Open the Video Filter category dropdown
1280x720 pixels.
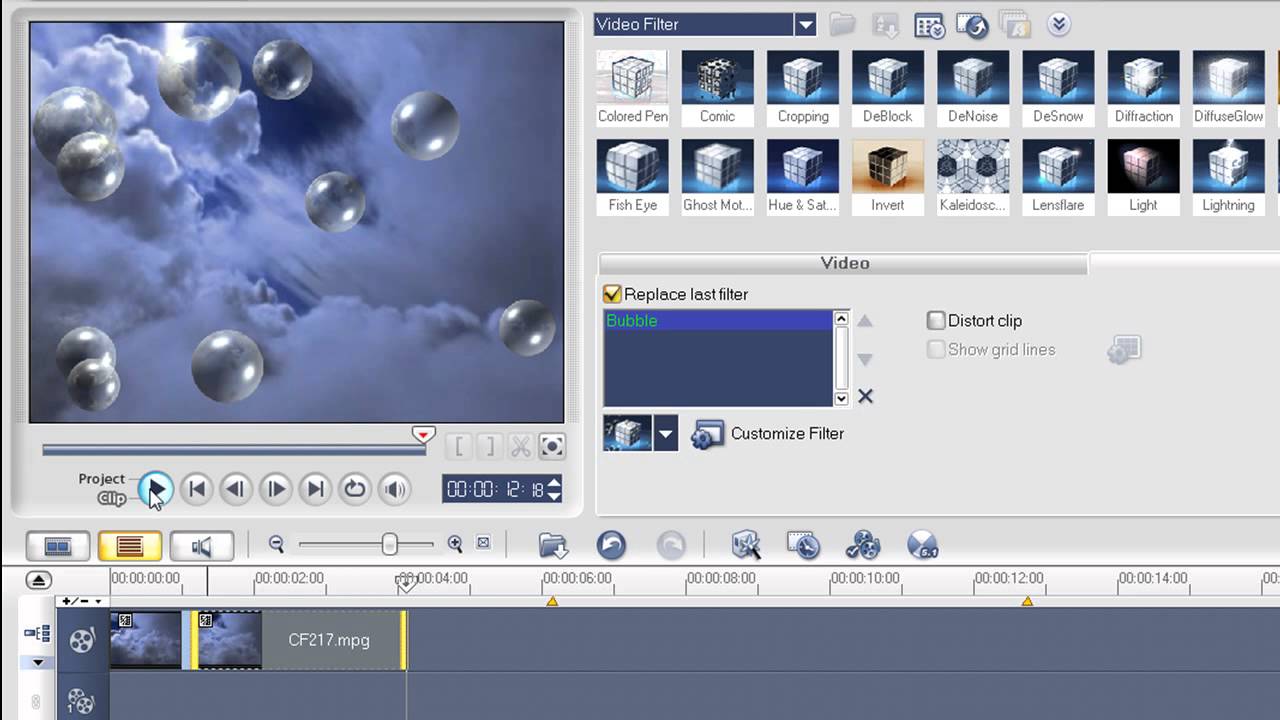pos(806,24)
